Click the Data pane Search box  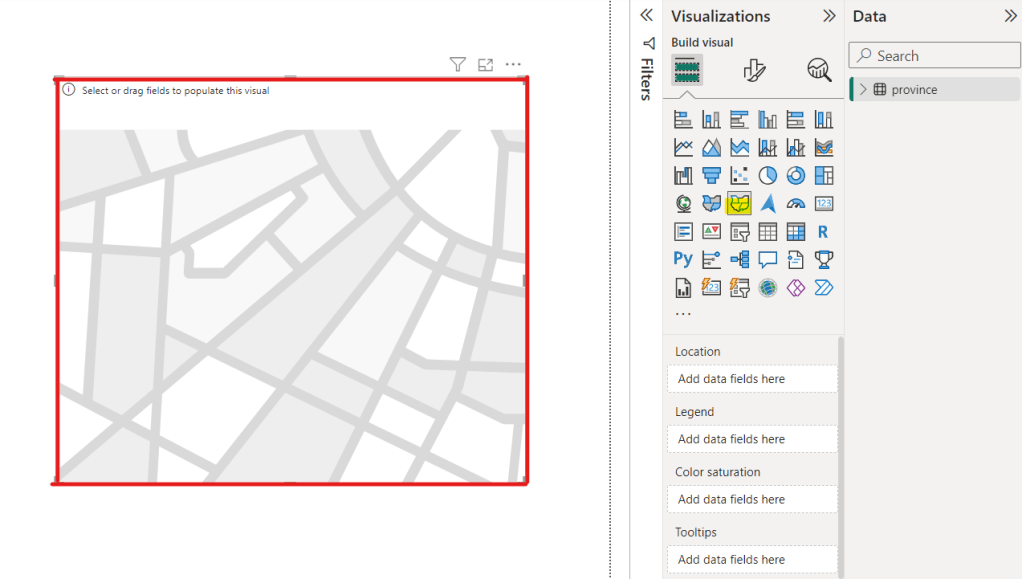pyautogui.click(x=935, y=56)
